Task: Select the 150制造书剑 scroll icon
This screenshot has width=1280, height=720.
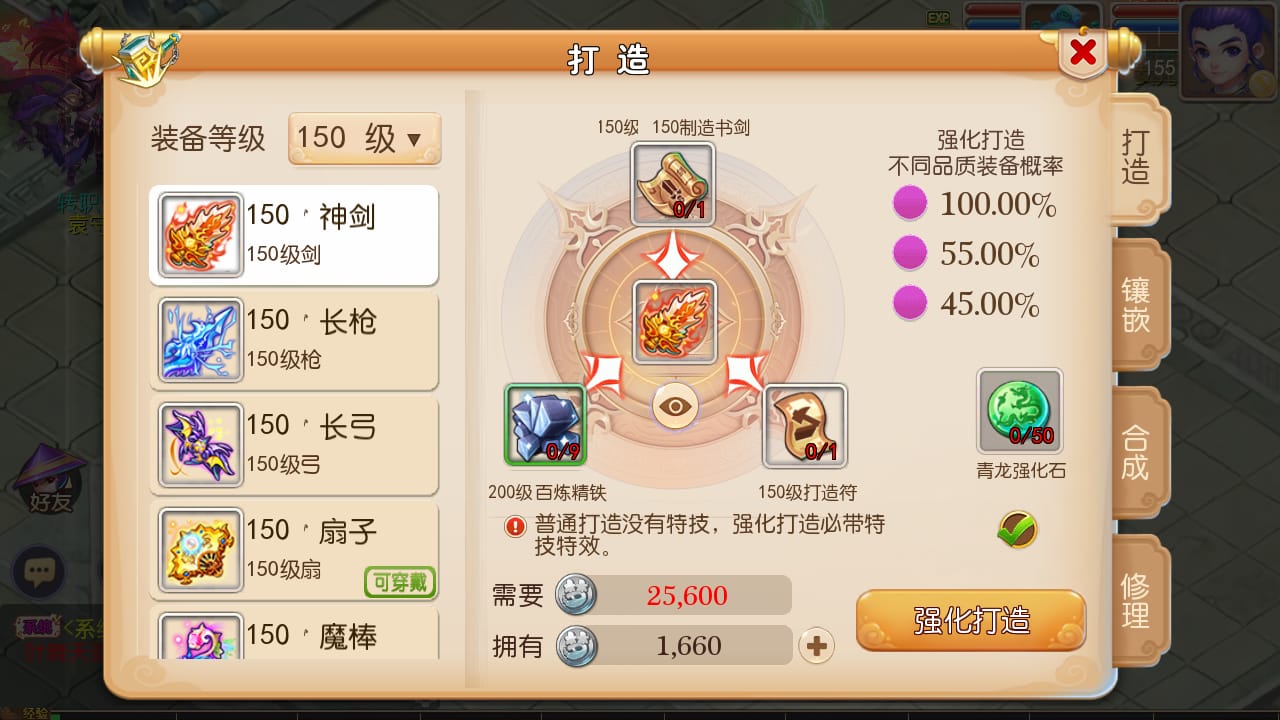Action: 673,183
